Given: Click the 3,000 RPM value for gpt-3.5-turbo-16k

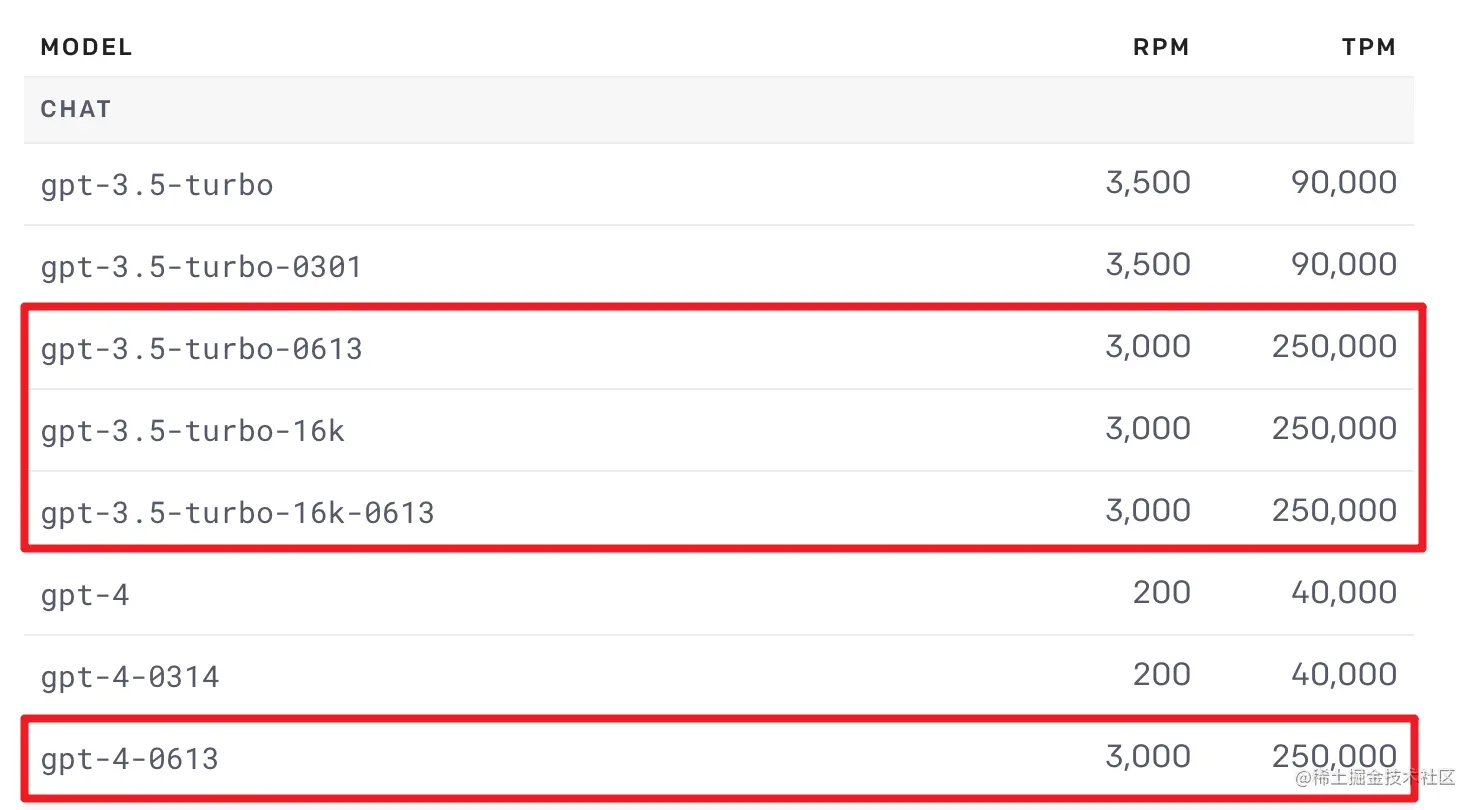Looking at the screenshot, I should pos(1148,429).
